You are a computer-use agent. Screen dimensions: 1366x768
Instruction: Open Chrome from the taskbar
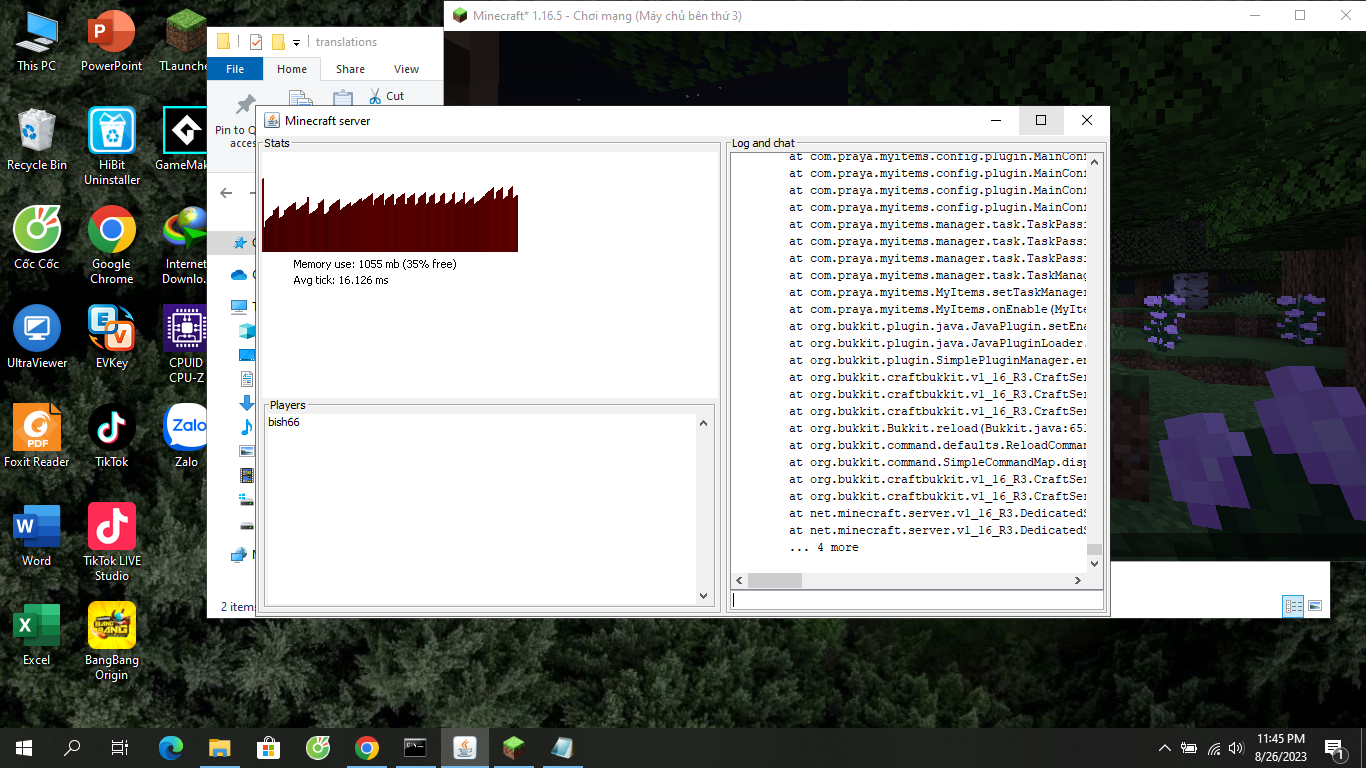[x=367, y=747]
